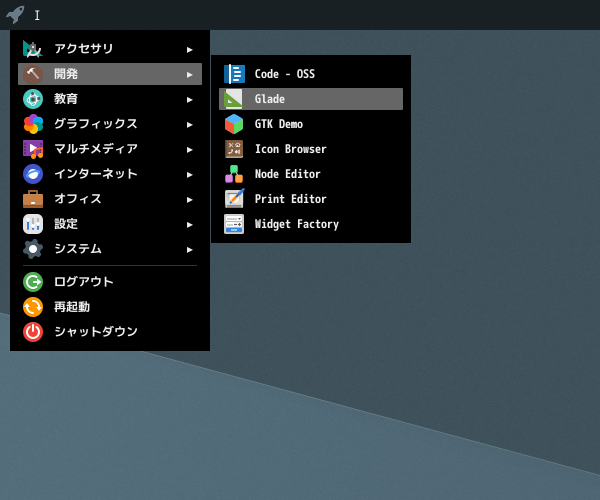Expand the マルチメディア submenu arrow
The image size is (600, 500).
[189, 150]
